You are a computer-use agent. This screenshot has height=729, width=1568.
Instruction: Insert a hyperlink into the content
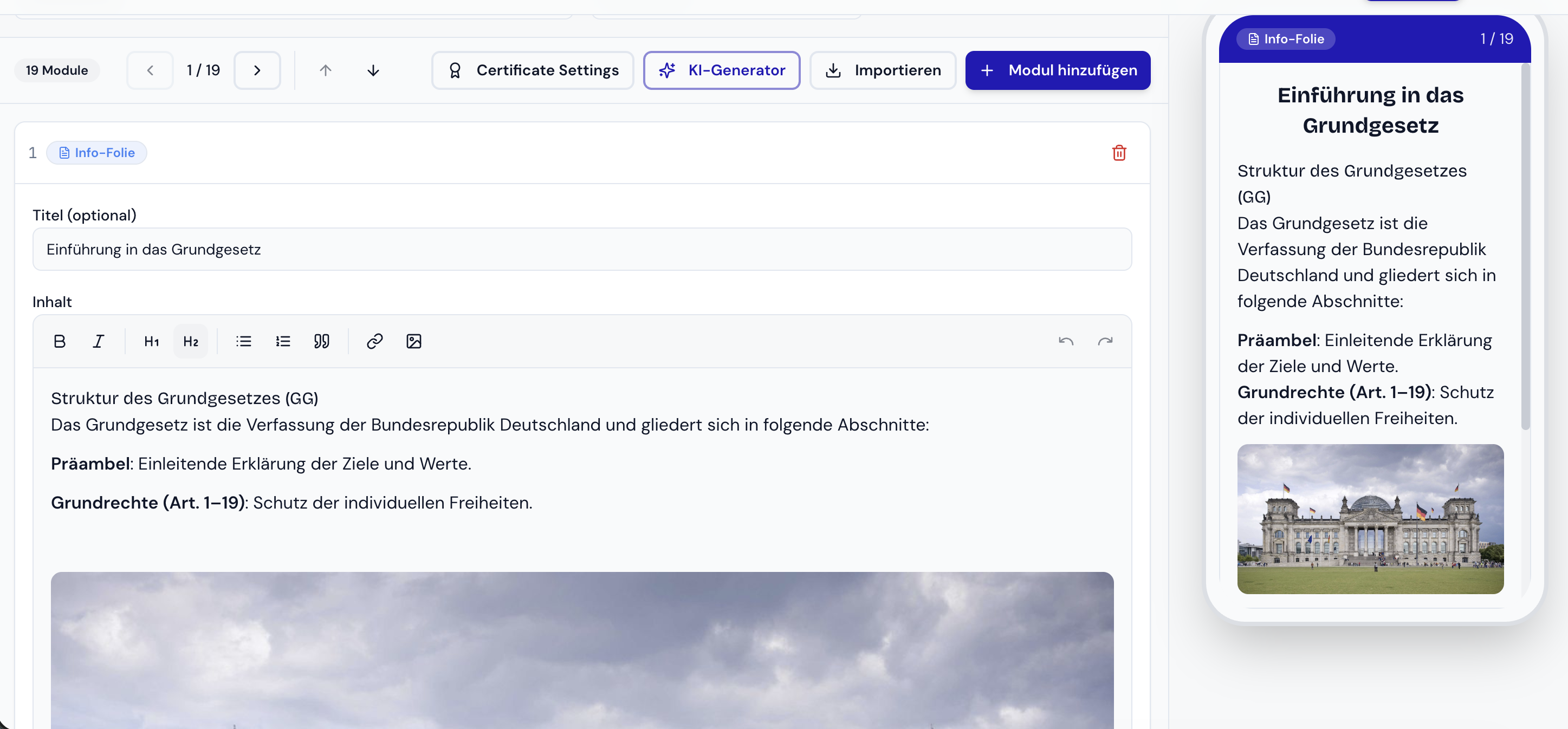pos(374,341)
